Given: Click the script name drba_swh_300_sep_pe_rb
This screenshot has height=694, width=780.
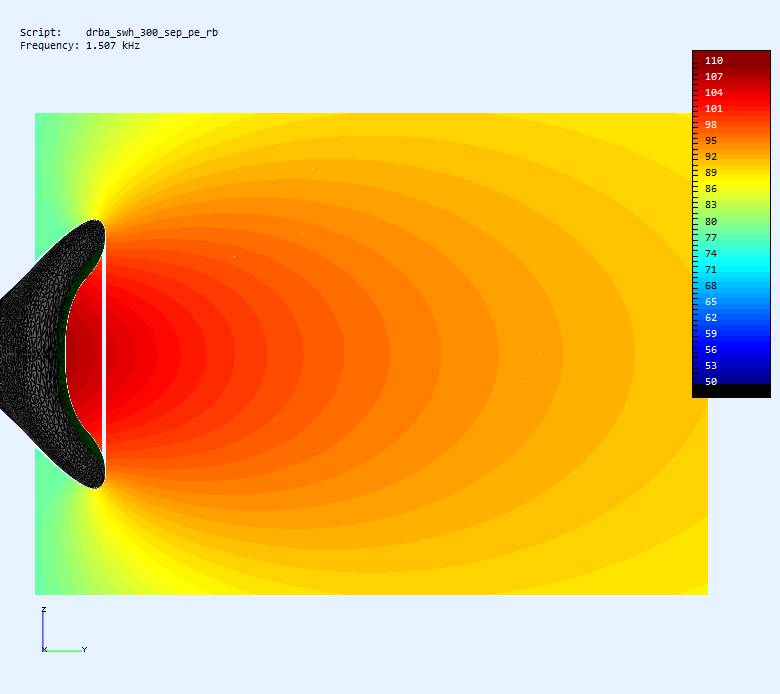Looking at the screenshot, I should [152, 32].
